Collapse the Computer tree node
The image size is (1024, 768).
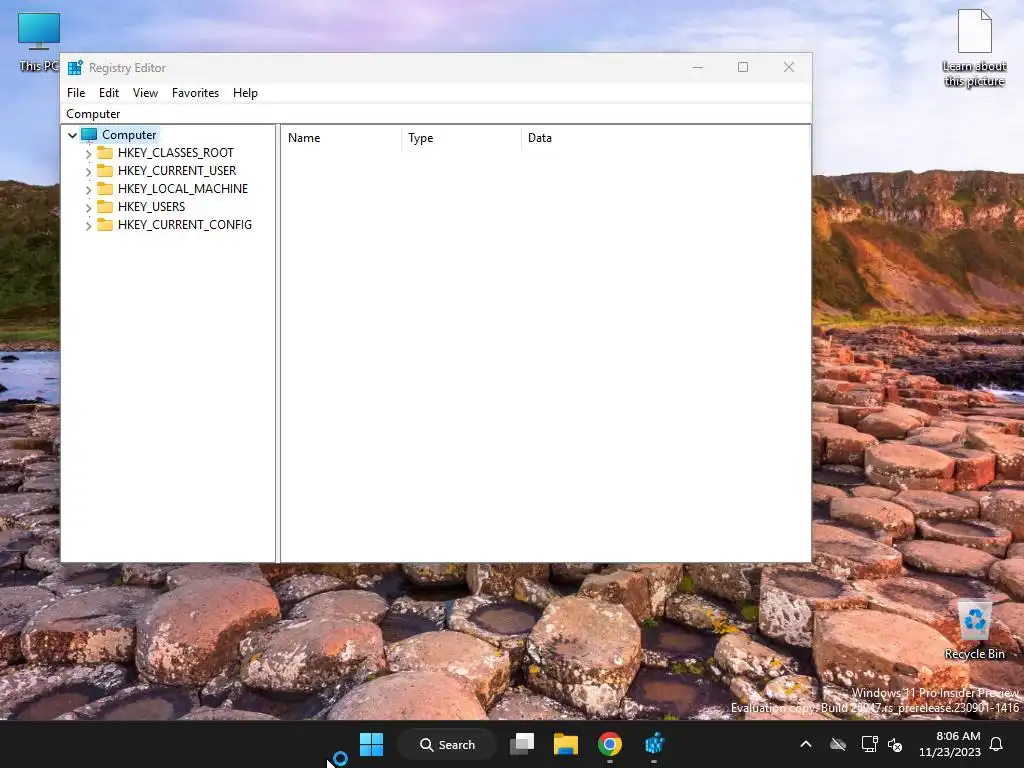click(72, 135)
